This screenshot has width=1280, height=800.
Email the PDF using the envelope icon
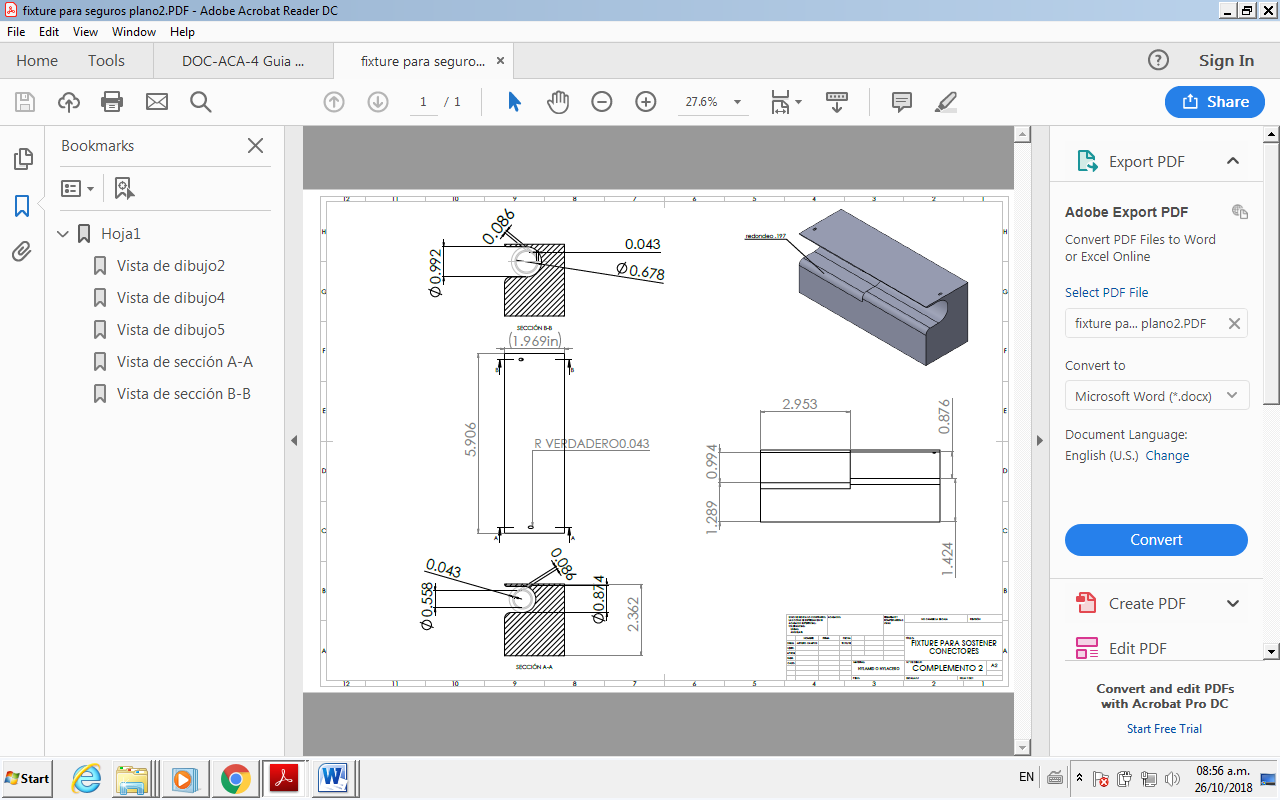[x=155, y=101]
